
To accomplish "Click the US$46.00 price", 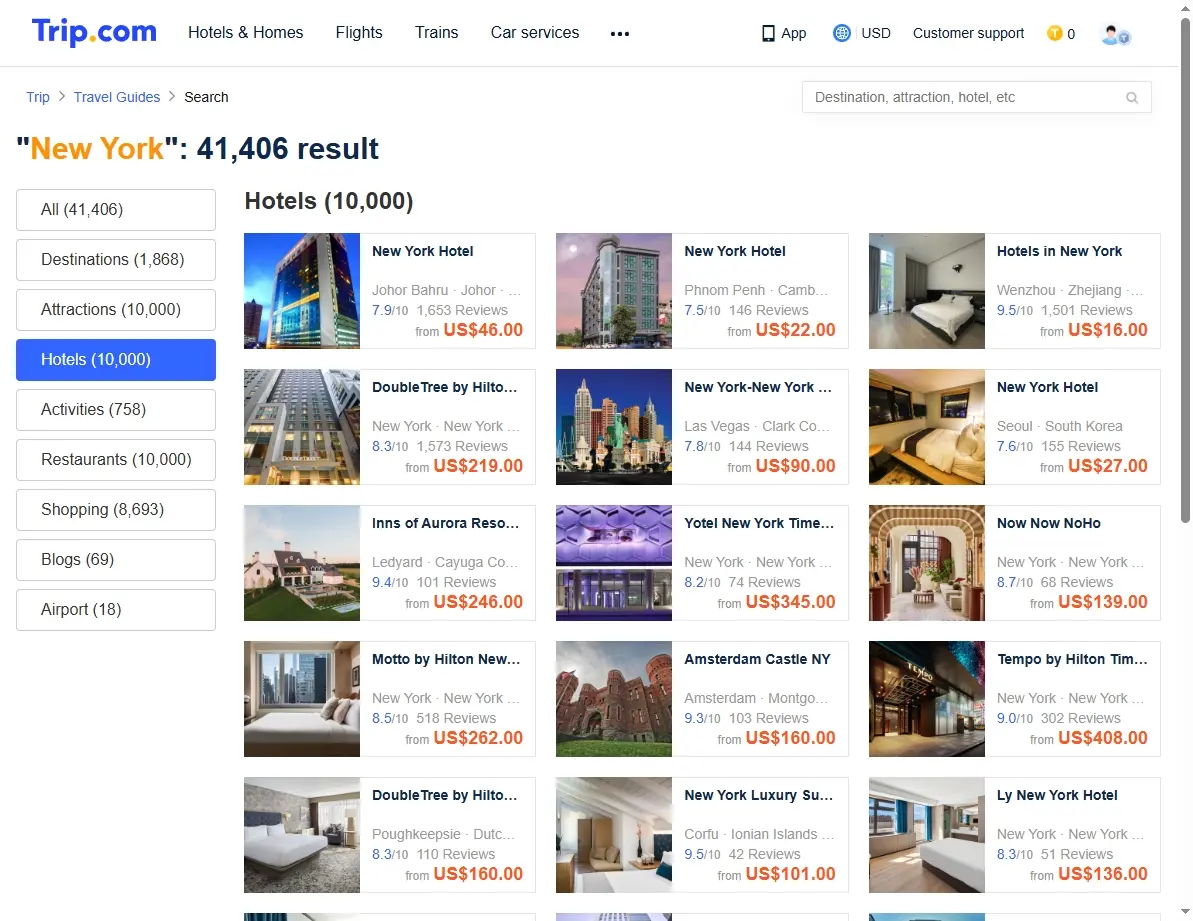I will pos(483,330).
